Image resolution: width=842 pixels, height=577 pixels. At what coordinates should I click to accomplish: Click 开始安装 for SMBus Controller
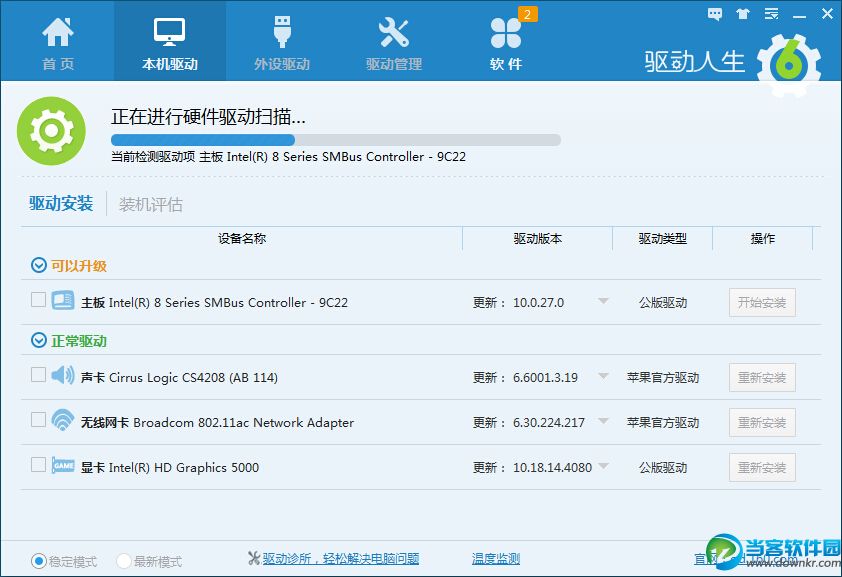pos(762,303)
